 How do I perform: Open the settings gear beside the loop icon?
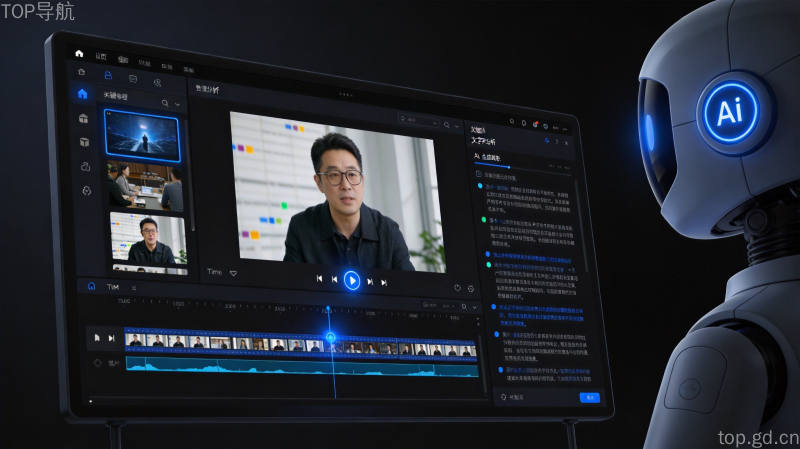(471, 289)
